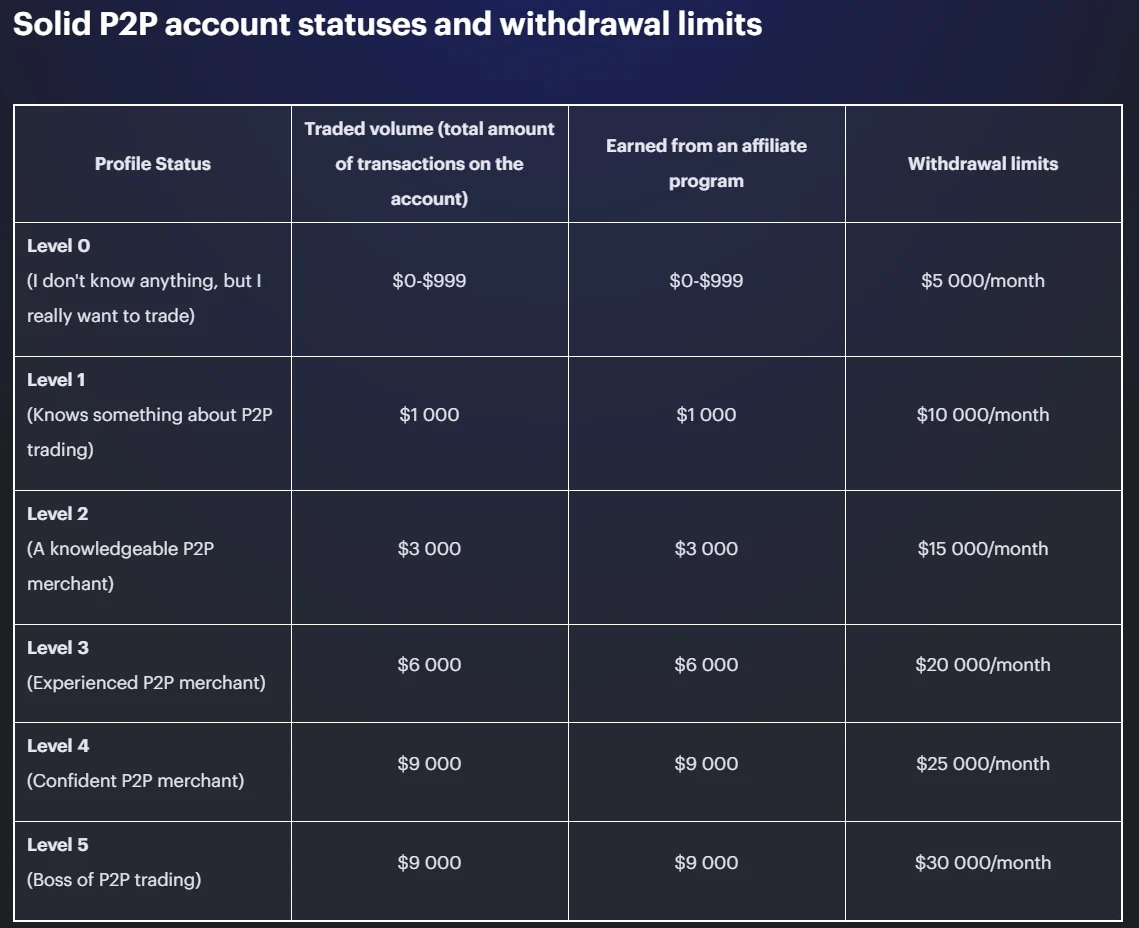This screenshot has width=1139, height=928.
Task: Select the Traded volume column header
Action: pyautogui.click(x=429, y=164)
